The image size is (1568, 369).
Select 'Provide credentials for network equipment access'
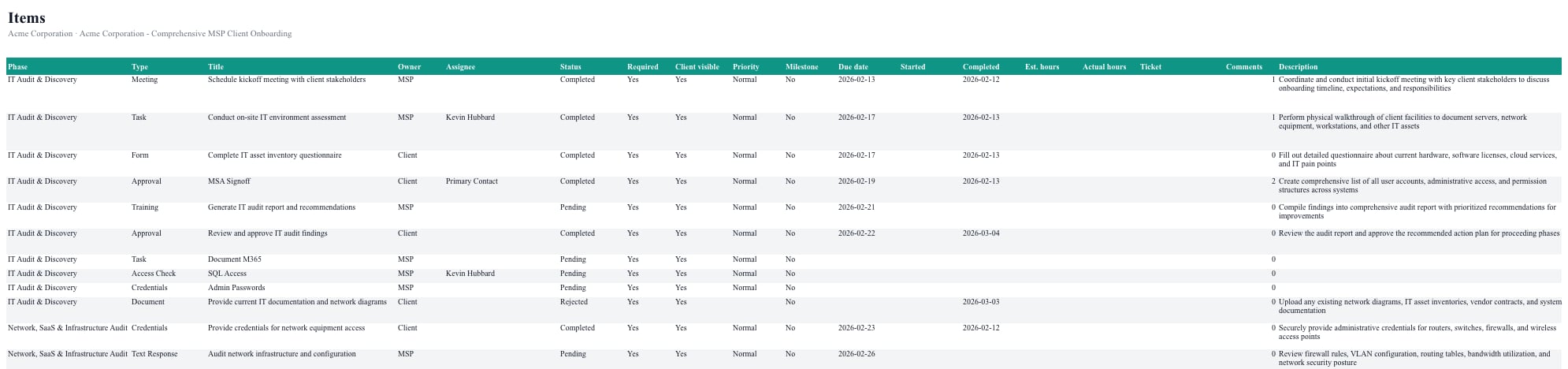pos(286,328)
